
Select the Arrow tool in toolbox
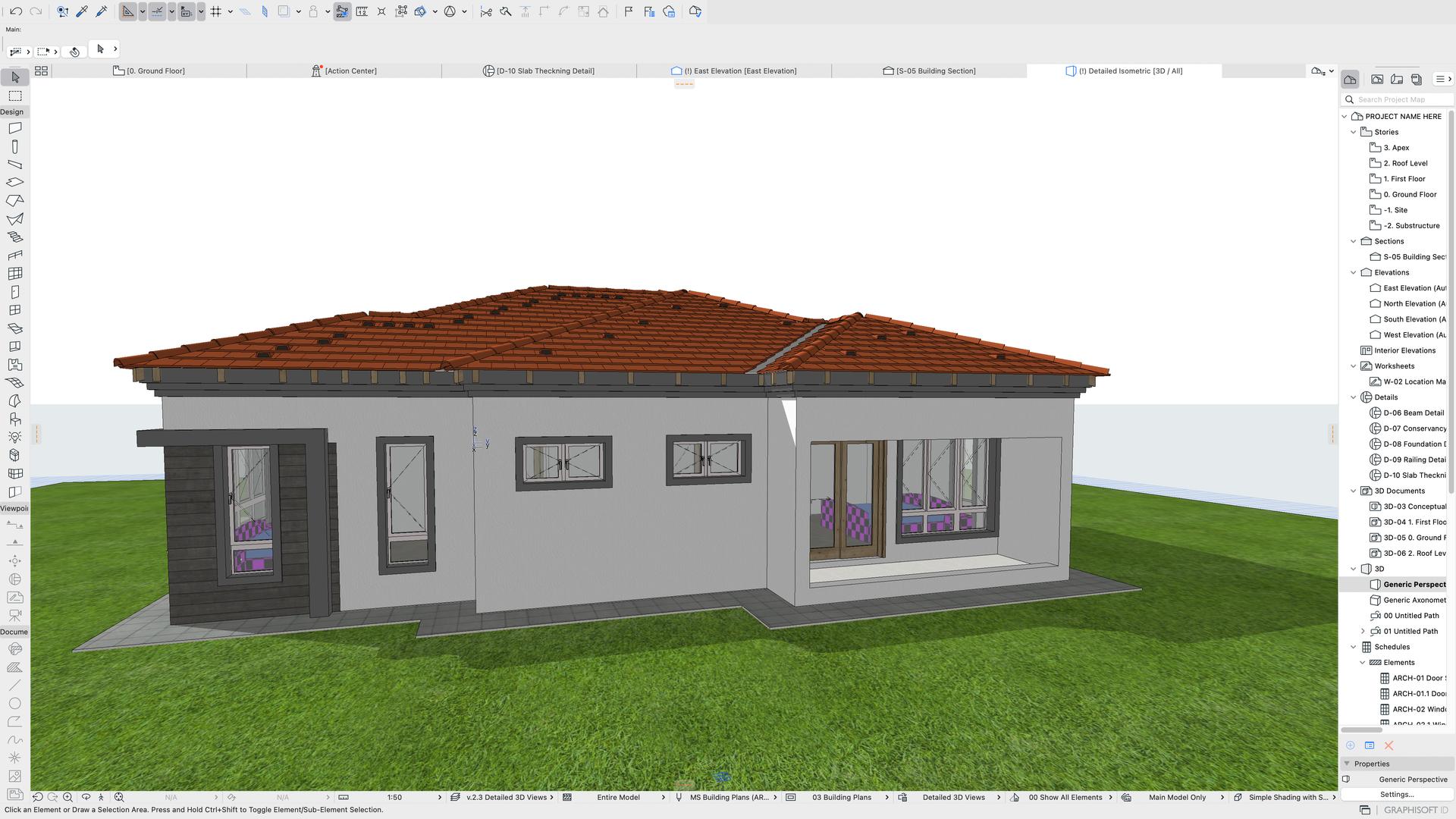(15, 77)
